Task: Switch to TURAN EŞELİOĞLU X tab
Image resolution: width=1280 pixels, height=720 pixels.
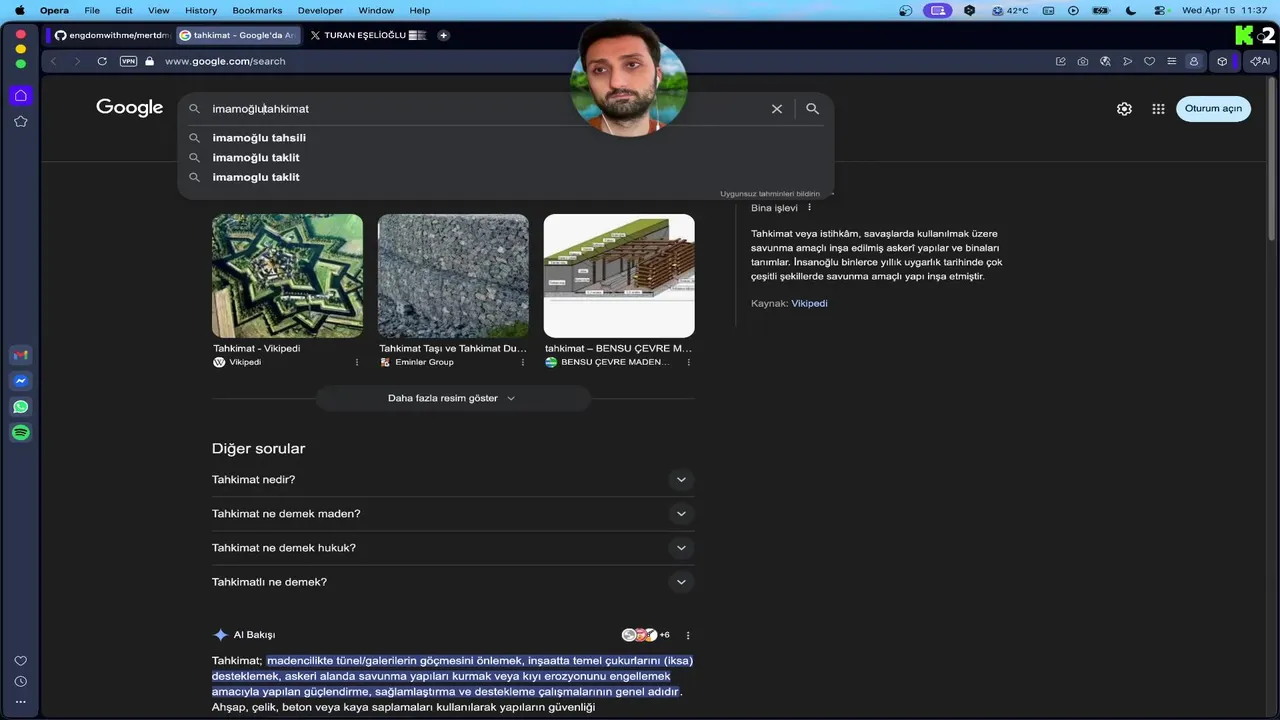Action: tap(366, 35)
